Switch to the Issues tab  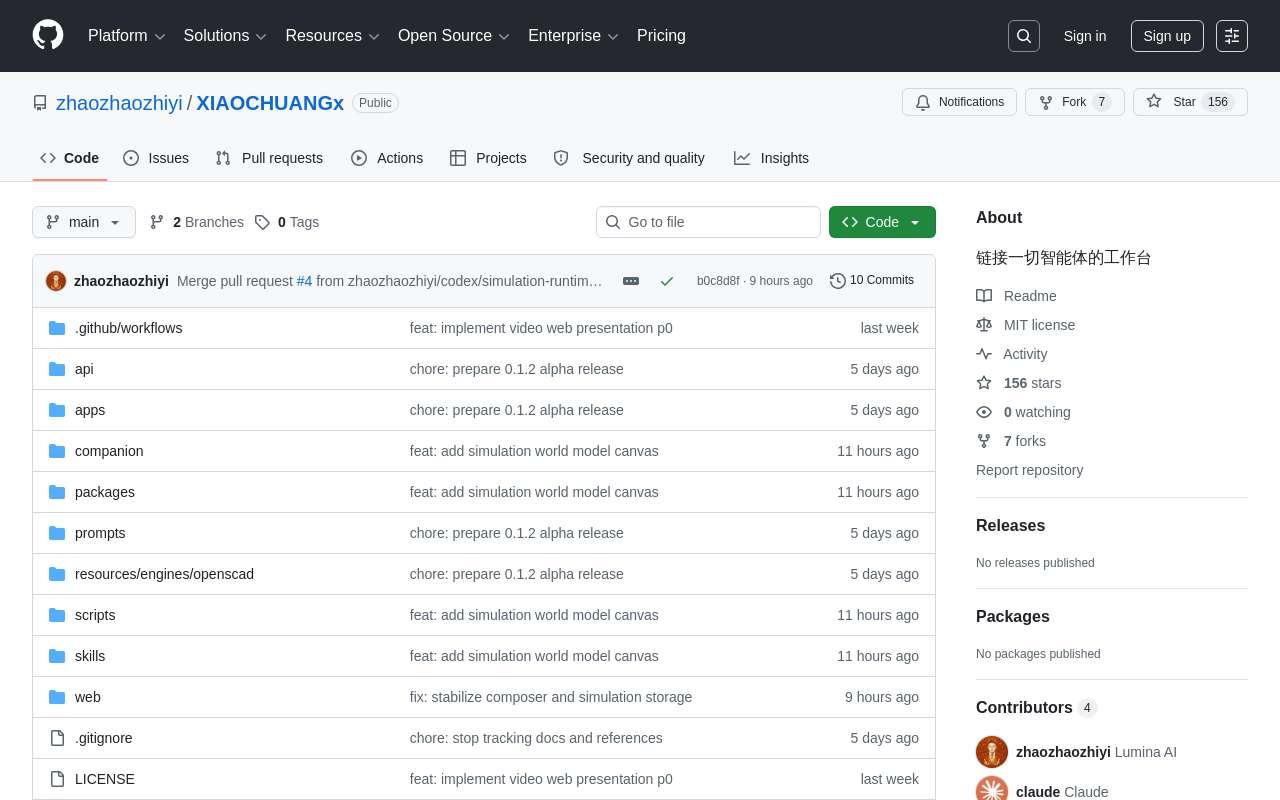click(x=156, y=158)
